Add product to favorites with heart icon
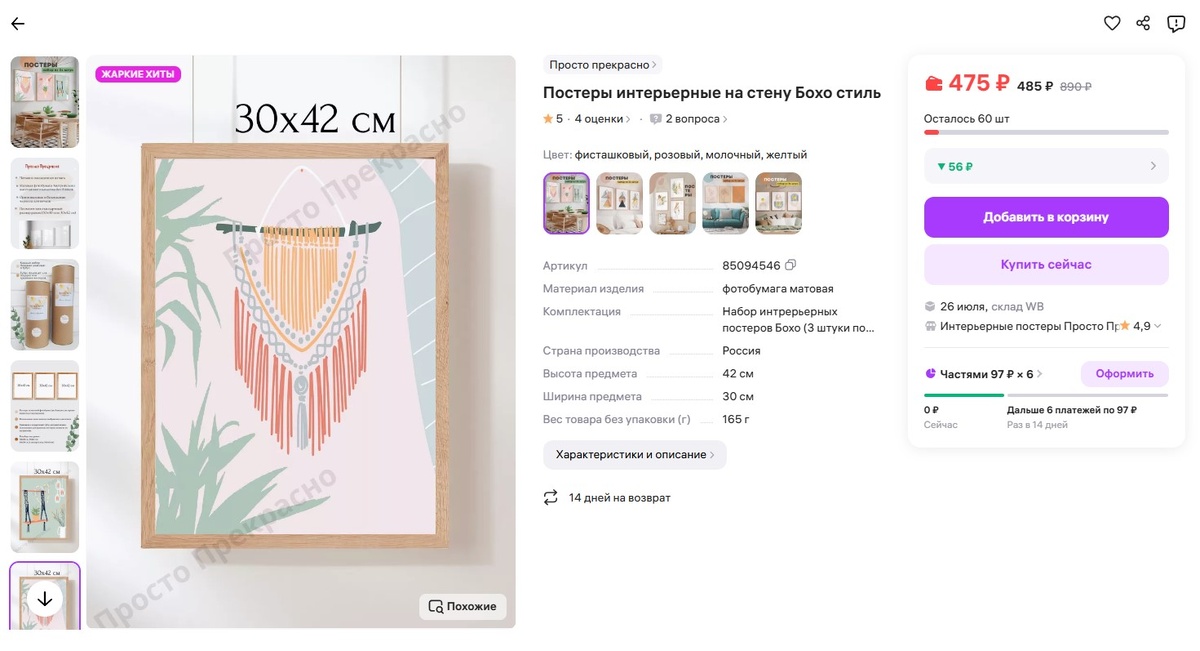This screenshot has height=651, width=1200. coord(1112,23)
